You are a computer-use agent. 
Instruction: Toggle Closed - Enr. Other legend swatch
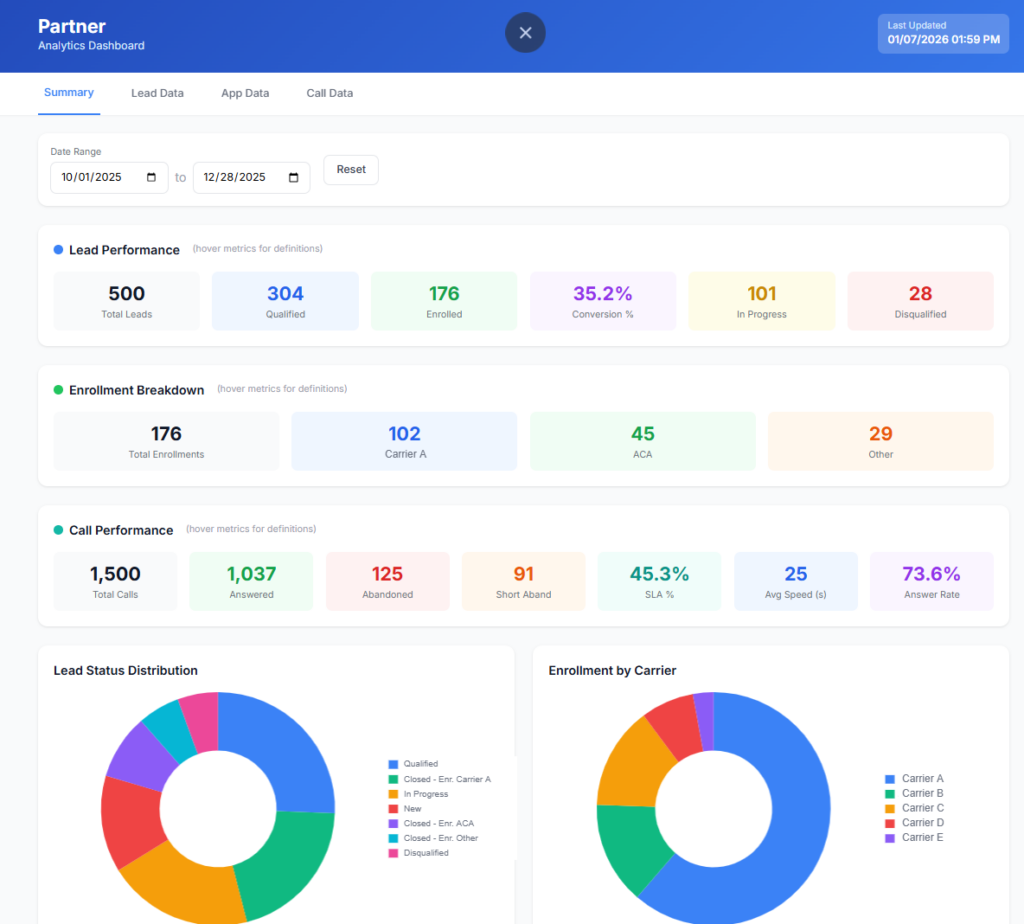tap(393, 838)
